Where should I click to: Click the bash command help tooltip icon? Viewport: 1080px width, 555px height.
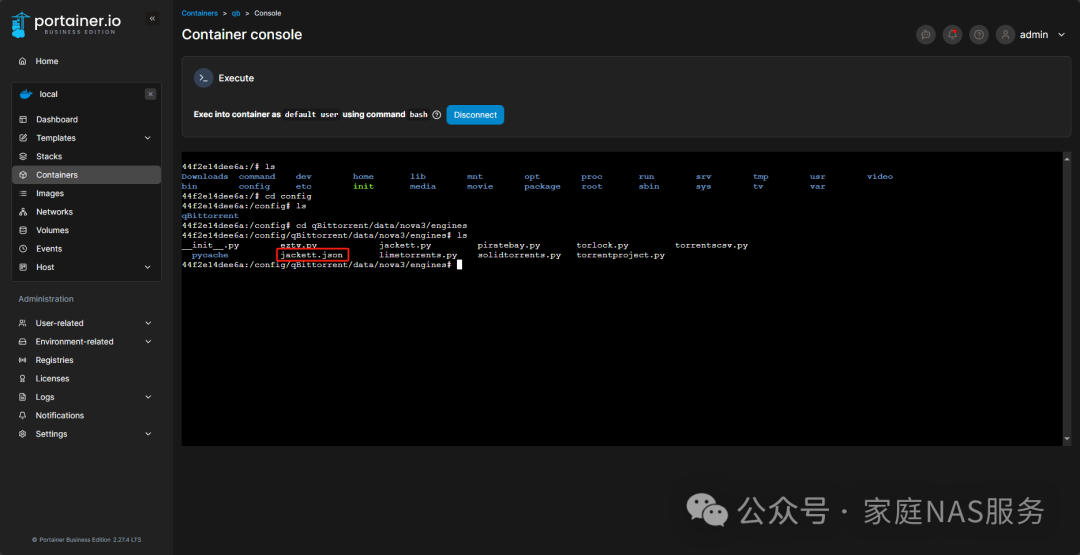pyautogui.click(x=436, y=115)
